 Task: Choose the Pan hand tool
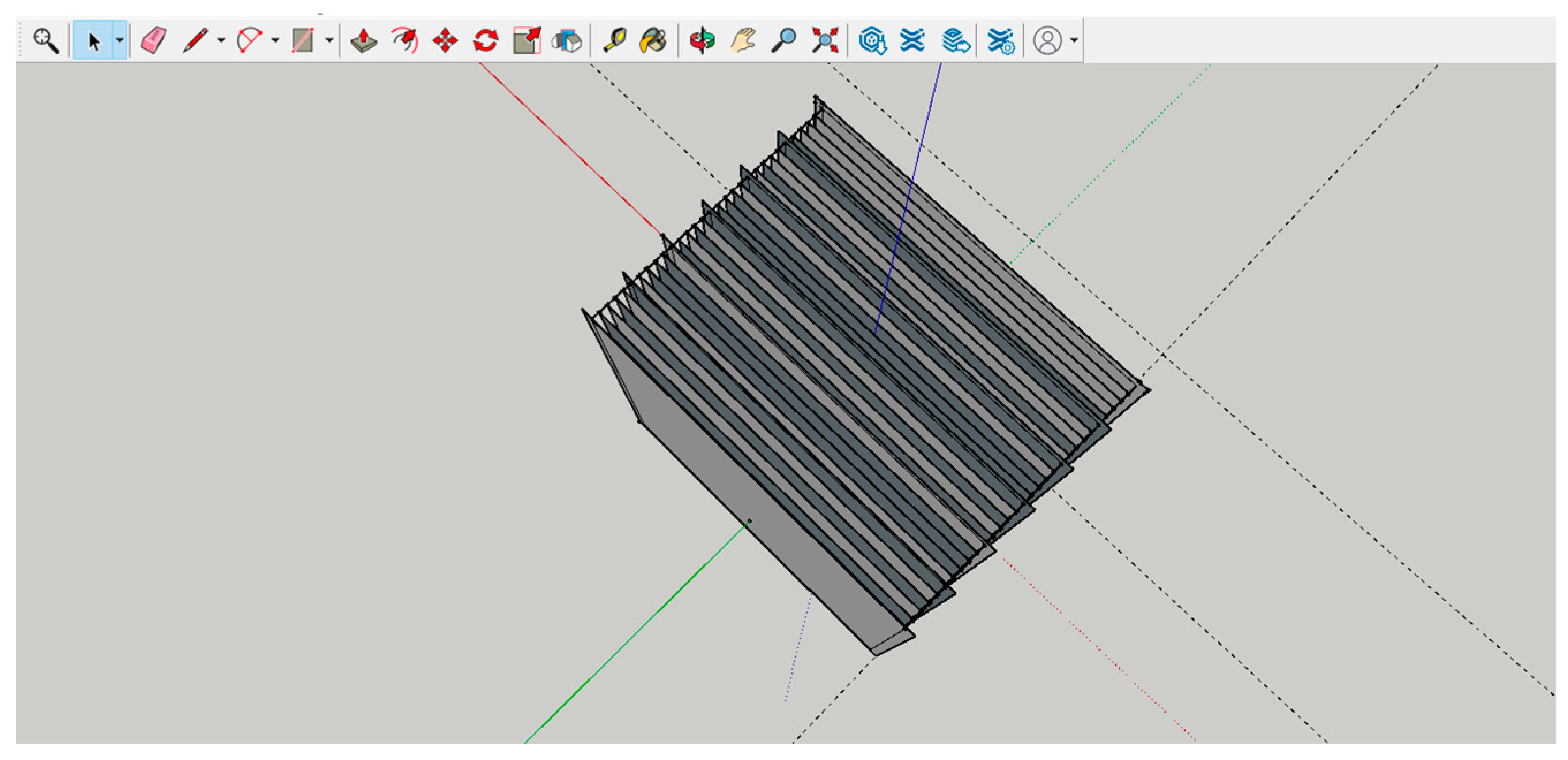click(x=743, y=41)
